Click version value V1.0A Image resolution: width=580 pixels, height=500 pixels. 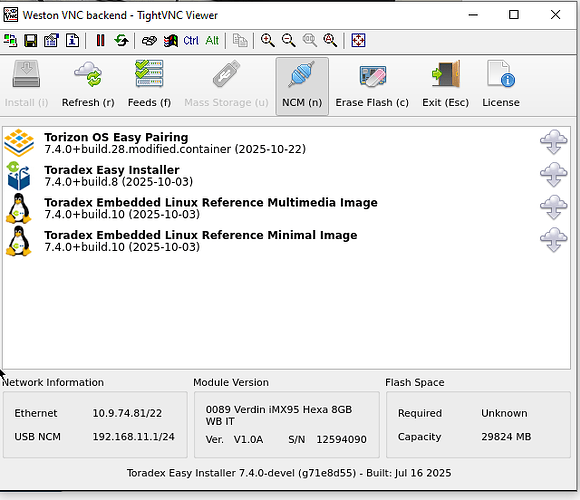pos(248,439)
